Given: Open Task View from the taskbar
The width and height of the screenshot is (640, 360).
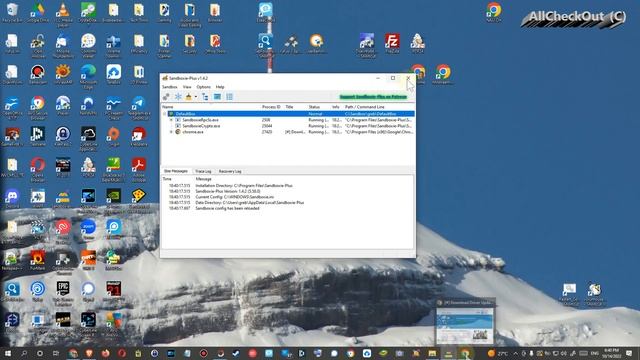Looking at the screenshot, I should click(56, 353).
